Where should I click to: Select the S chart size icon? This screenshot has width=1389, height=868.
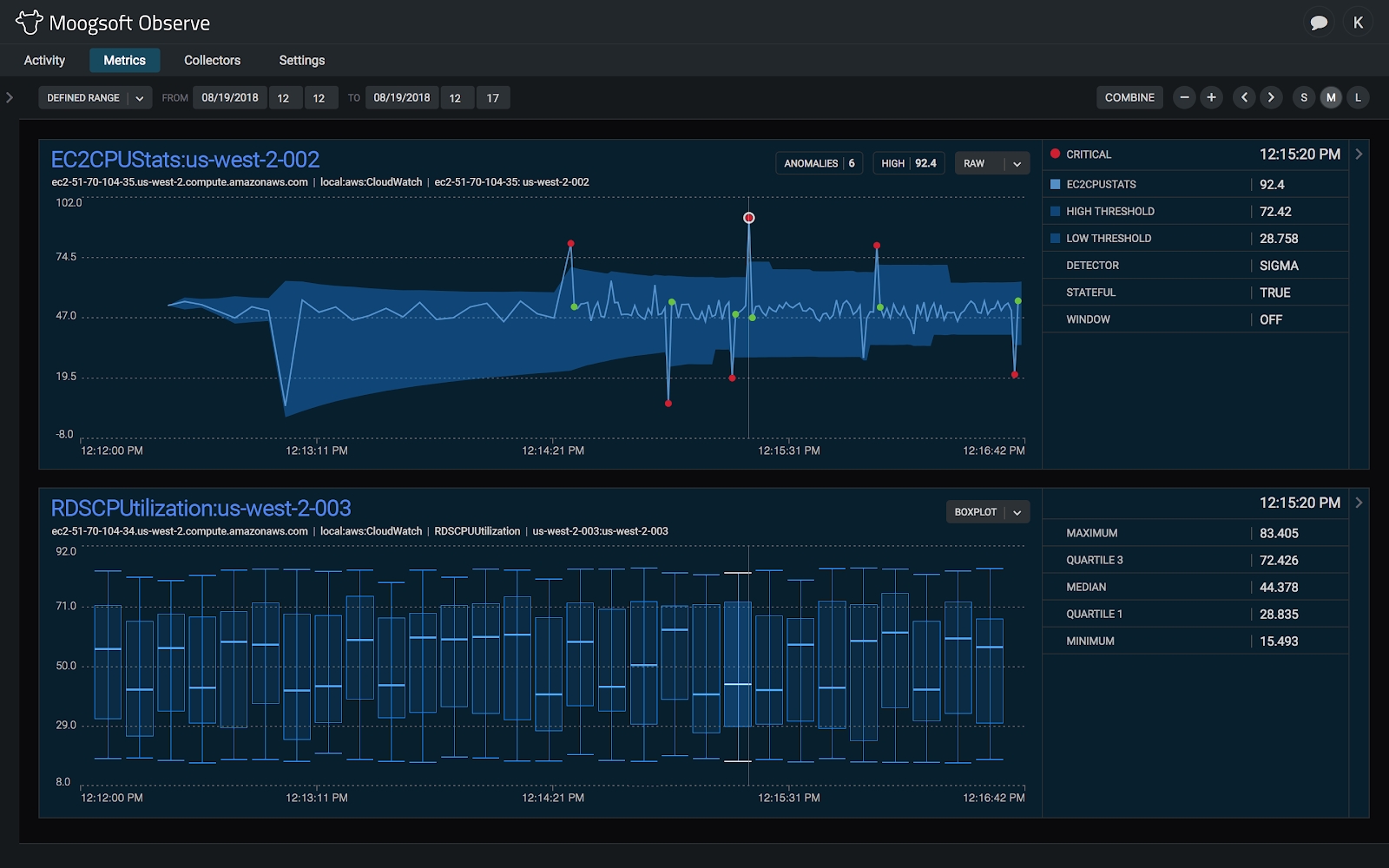[x=1304, y=97]
